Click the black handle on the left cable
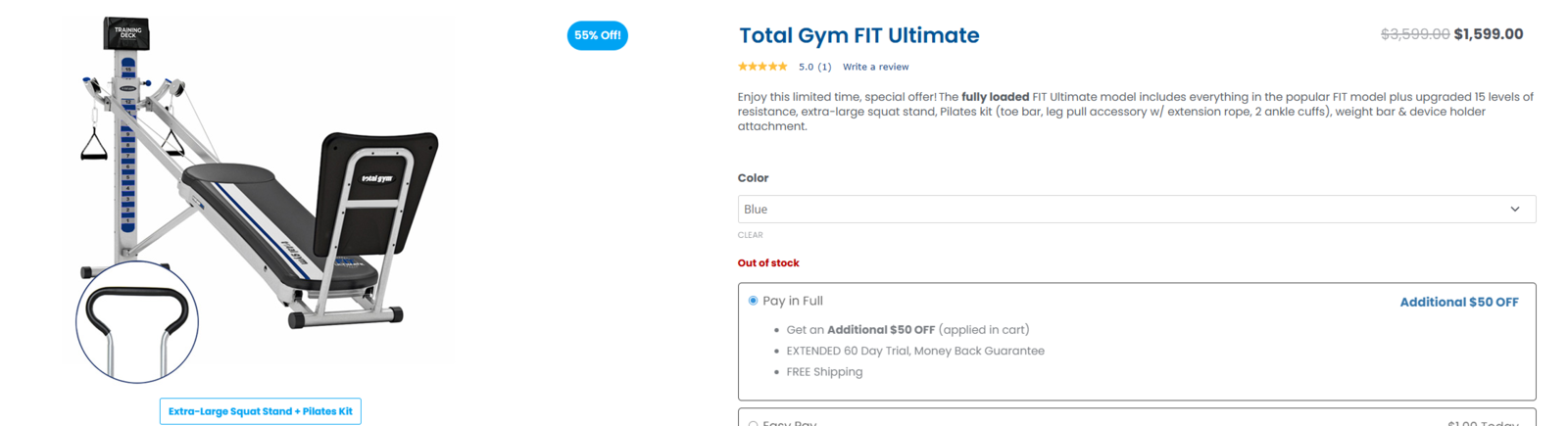 94,147
